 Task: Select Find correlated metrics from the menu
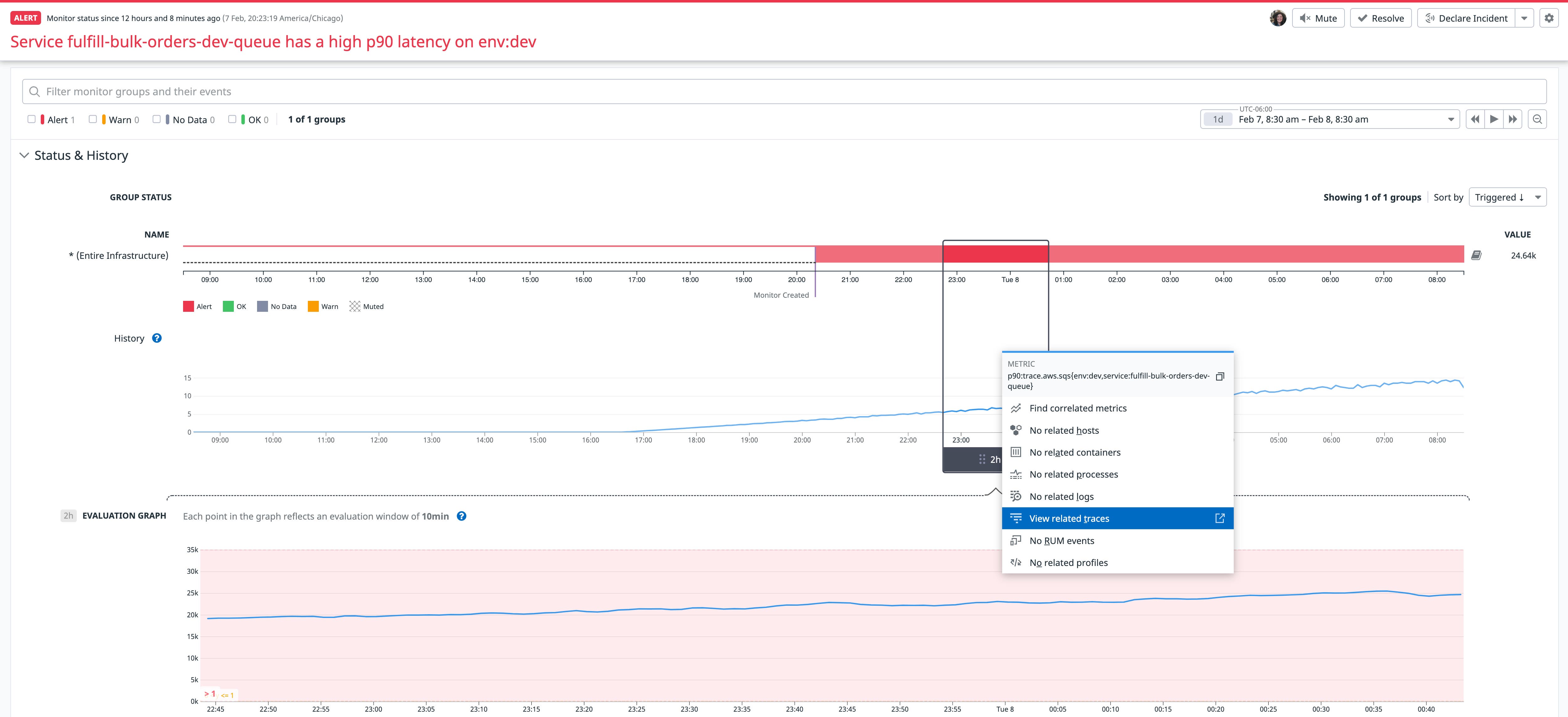coord(1077,408)
